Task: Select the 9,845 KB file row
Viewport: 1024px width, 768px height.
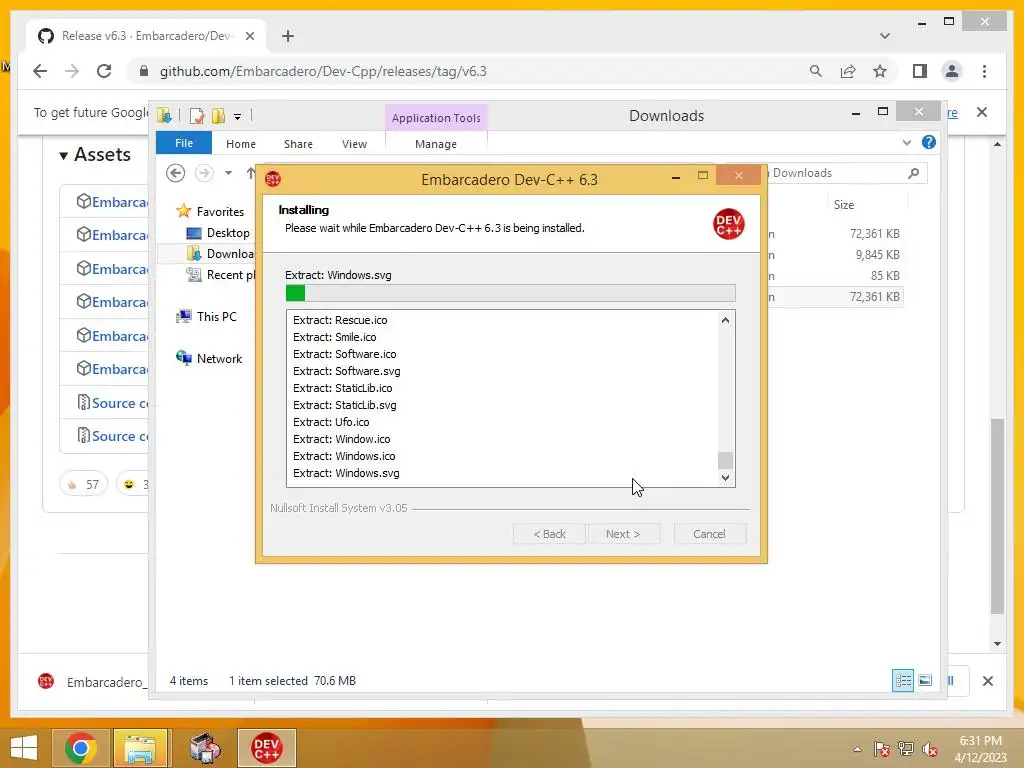Action: (x=835, y=255)
